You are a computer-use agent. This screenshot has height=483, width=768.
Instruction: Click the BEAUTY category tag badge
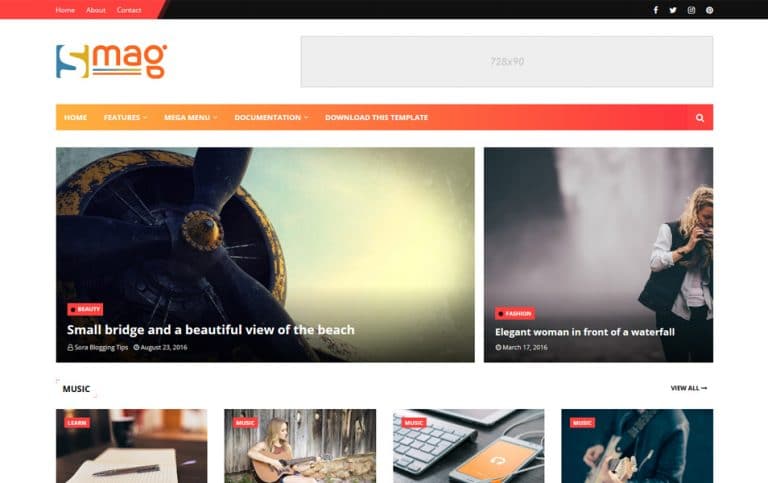85,309
